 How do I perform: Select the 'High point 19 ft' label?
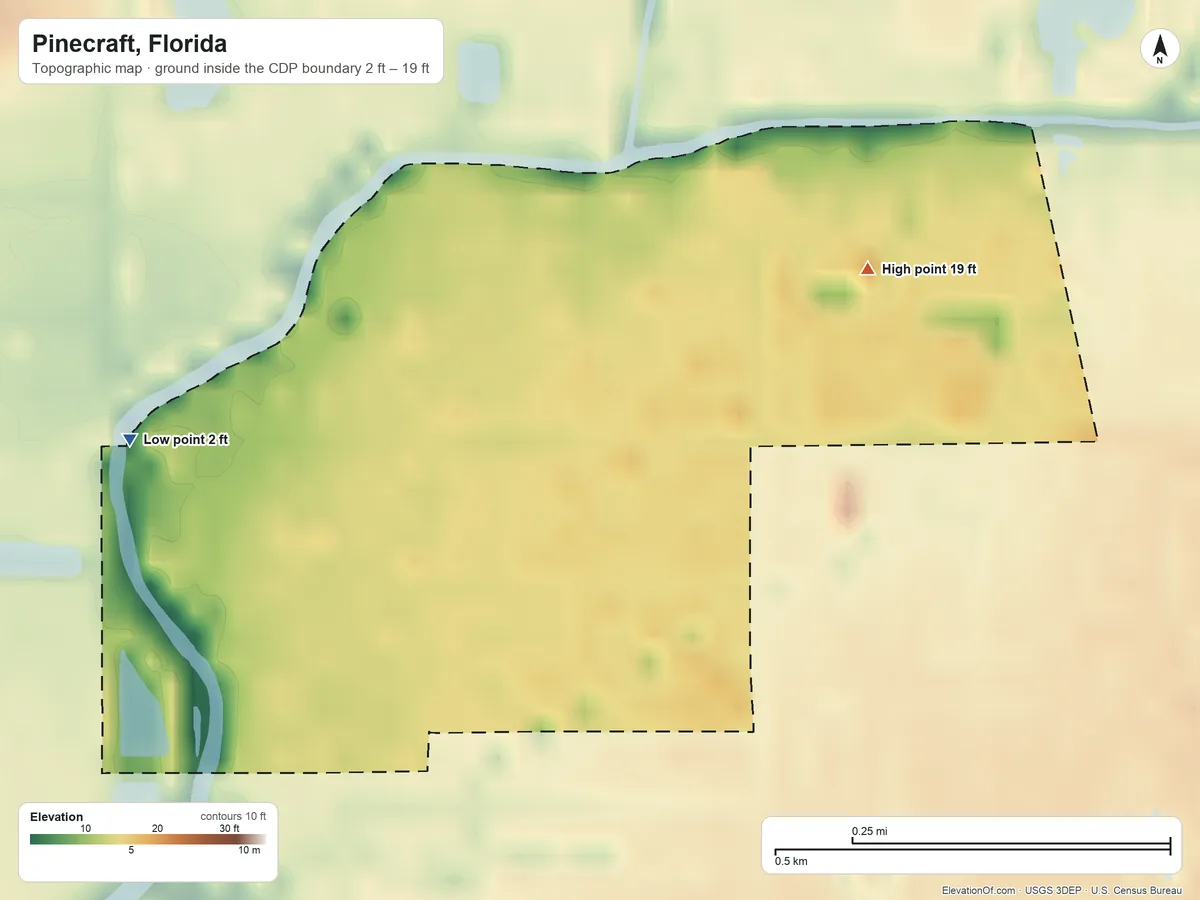click(929, 269)
